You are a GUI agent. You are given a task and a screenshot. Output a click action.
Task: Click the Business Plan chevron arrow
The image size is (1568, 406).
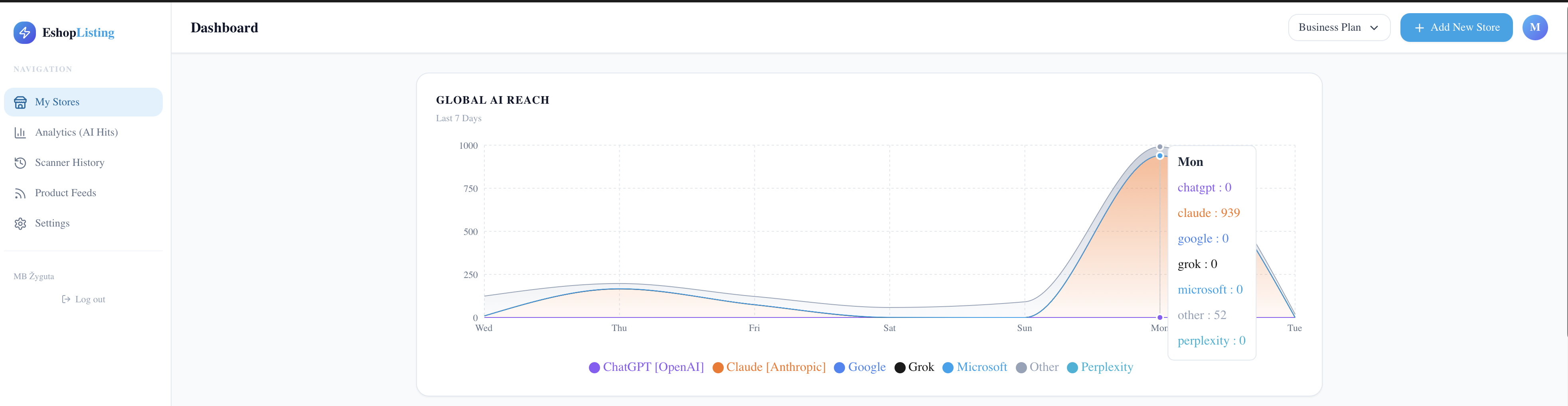click(1374, 28)
